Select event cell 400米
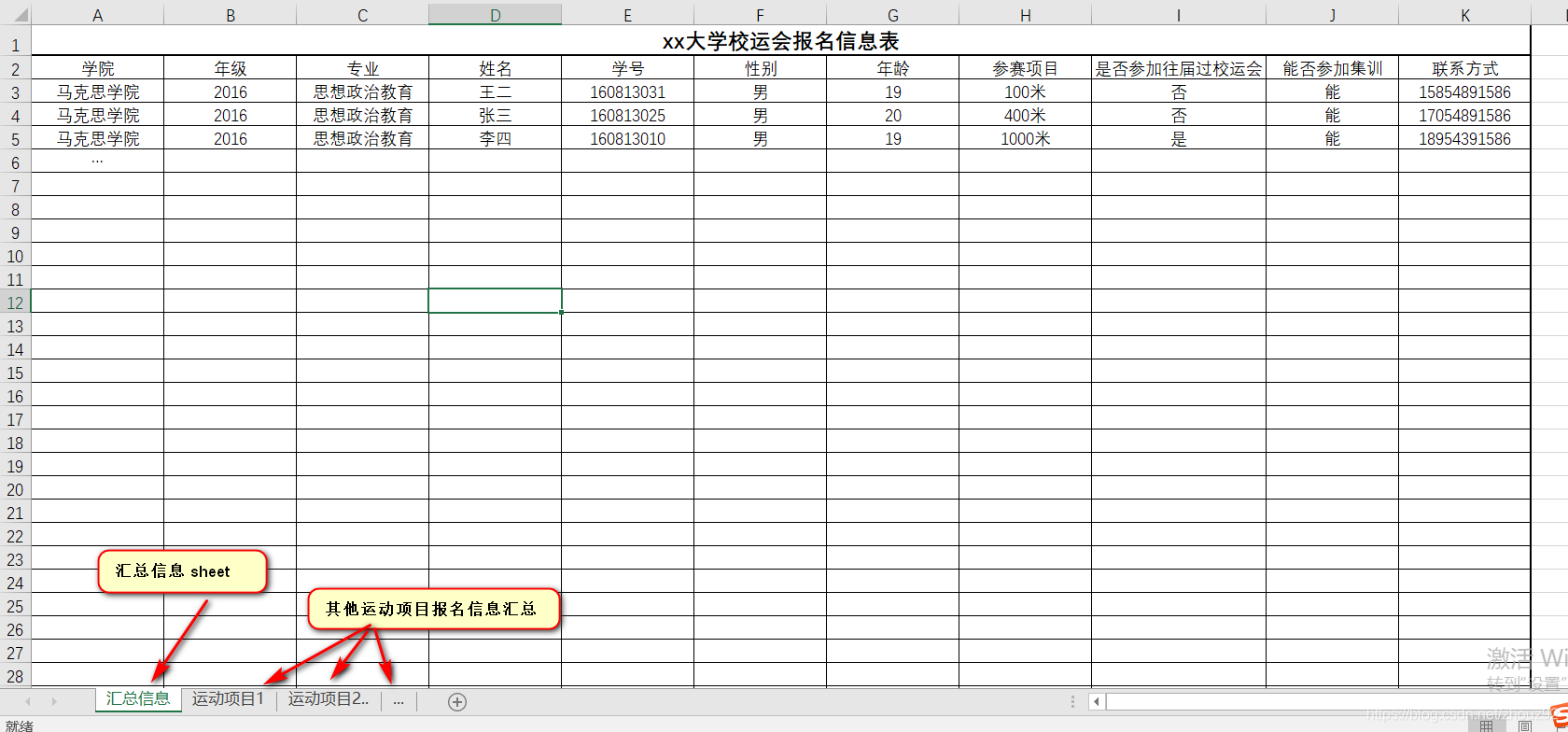Screen dimensions: 1568x732 1026,115
